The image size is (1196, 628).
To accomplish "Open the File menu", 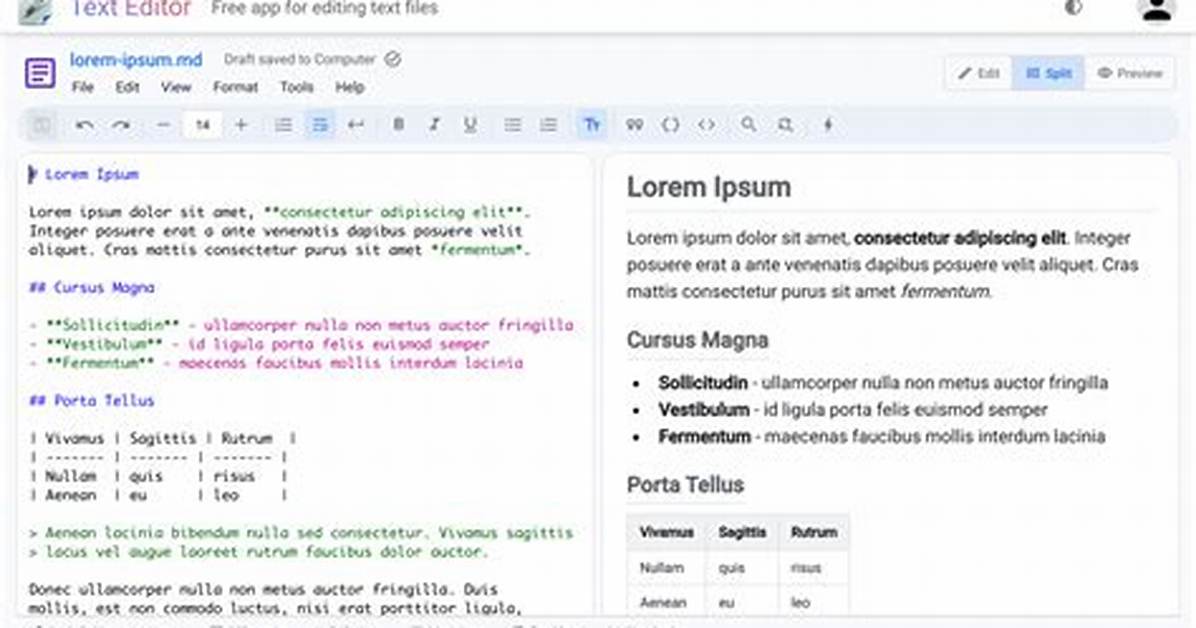I will 82,88.
